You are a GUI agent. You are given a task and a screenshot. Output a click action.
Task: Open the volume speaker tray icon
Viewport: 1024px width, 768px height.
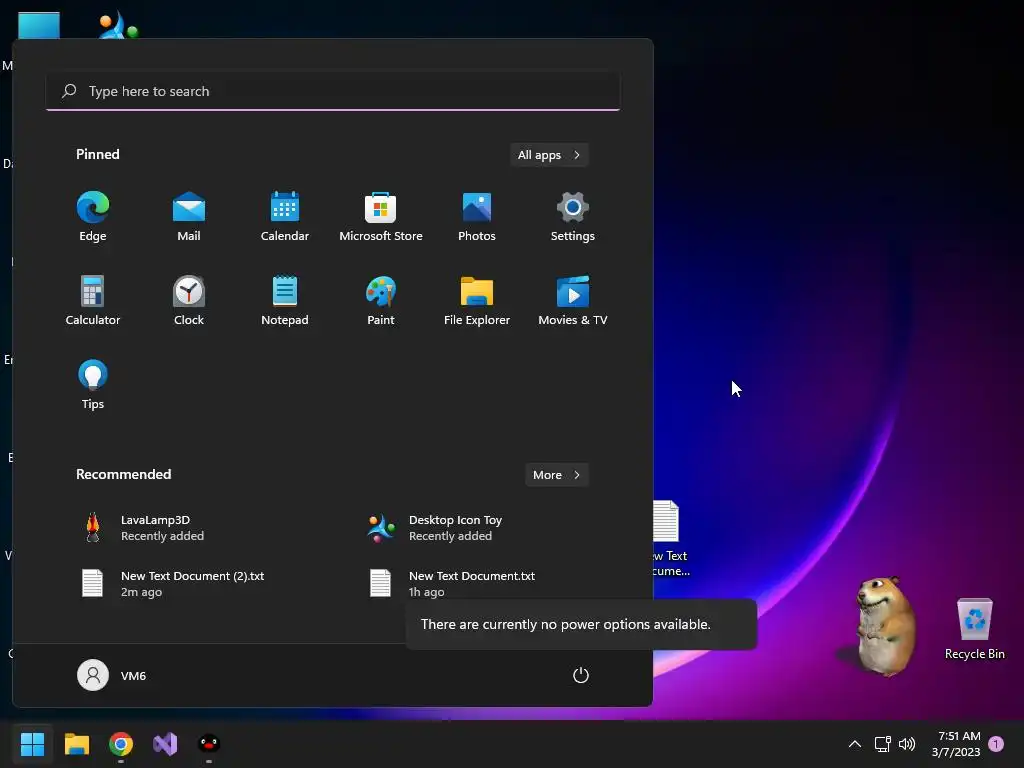906,743
